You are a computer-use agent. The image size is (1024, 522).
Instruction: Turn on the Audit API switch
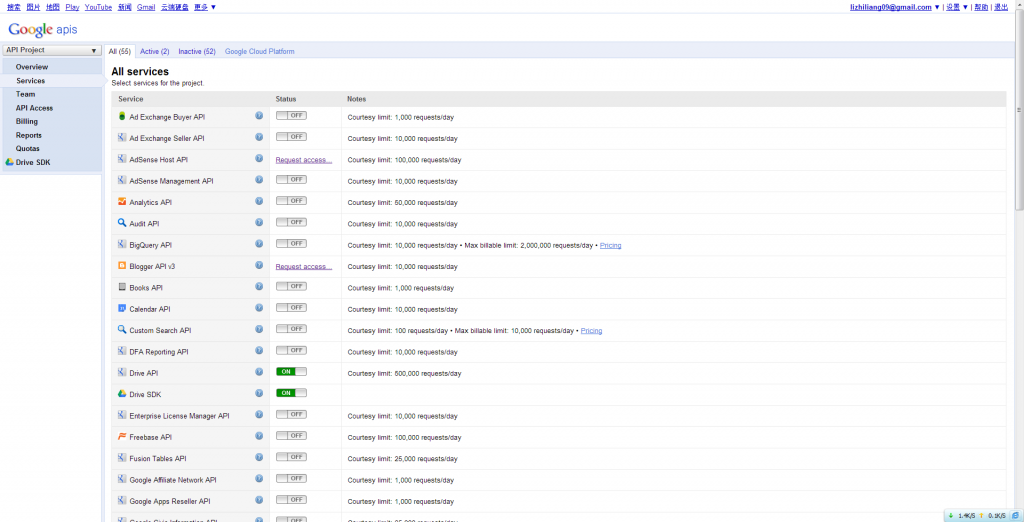[x=291, y=222]
